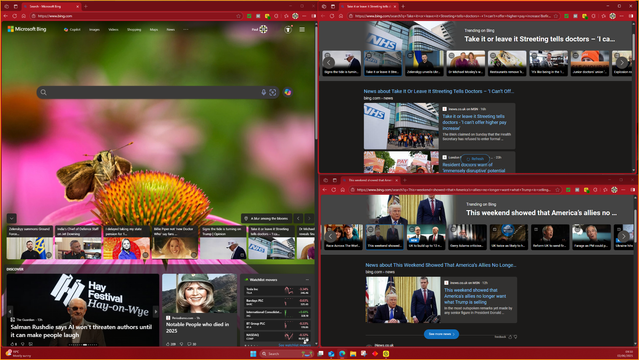Go back in the left Bing home window
The image size is (639, 360).
point(6,16)
